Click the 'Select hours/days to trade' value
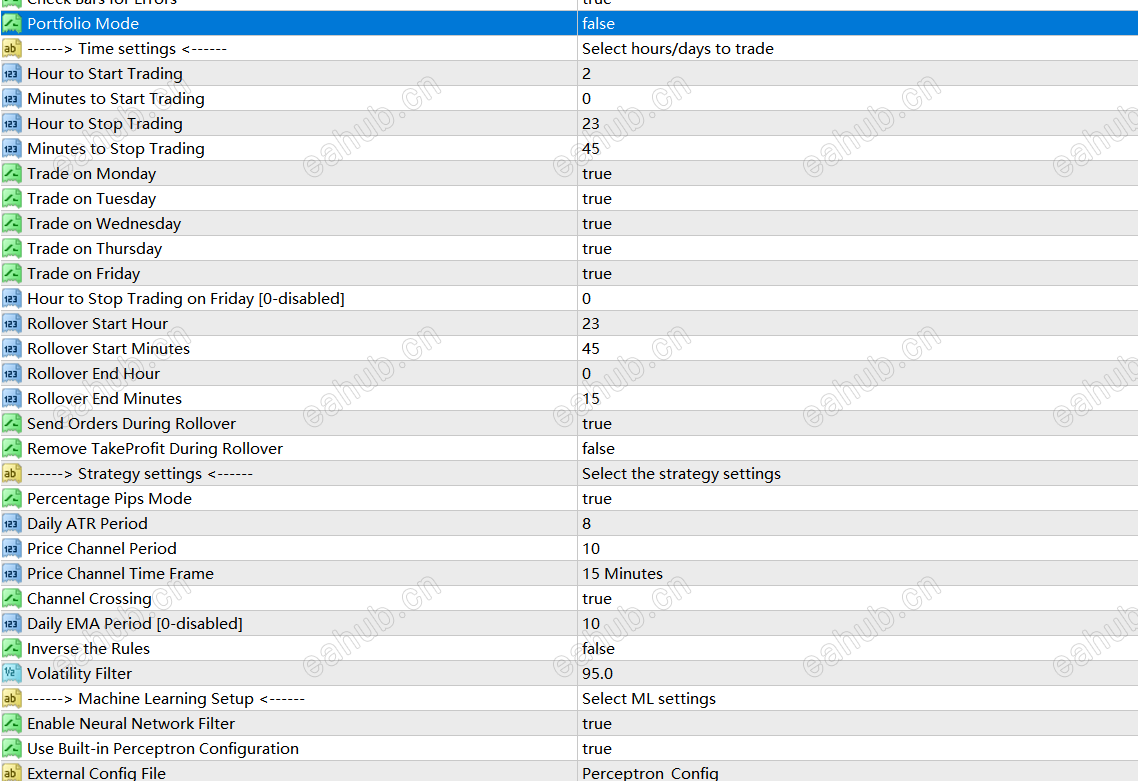The height and width of the screenshot is (781, 1138). [x=678, y=49]
